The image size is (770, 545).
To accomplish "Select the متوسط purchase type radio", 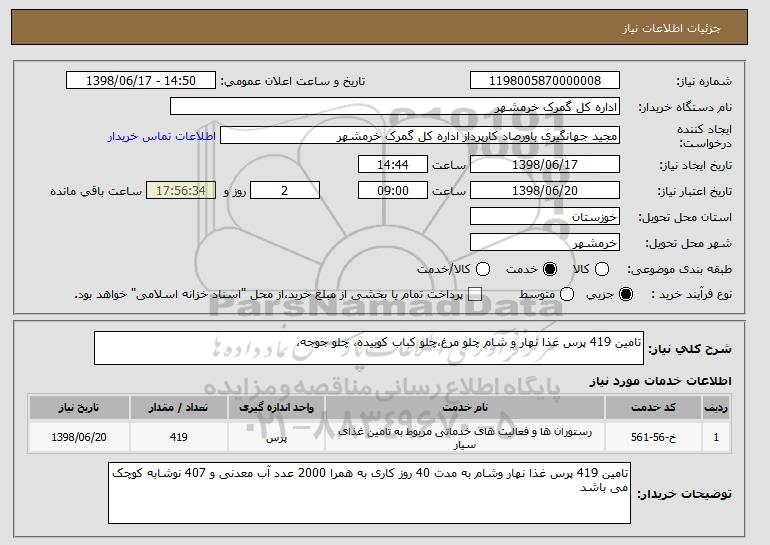I will (x=567, y=294).
